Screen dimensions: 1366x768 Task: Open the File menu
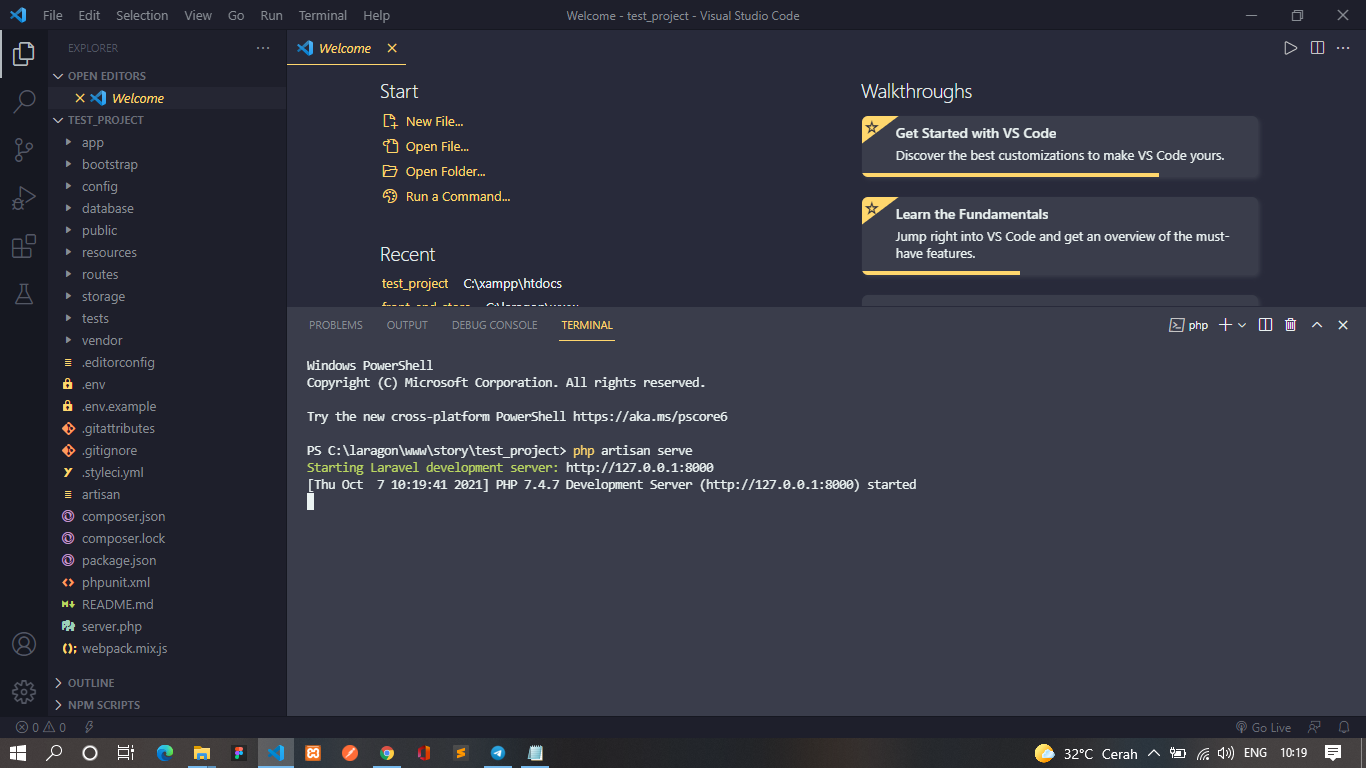(x=53, y=16)
